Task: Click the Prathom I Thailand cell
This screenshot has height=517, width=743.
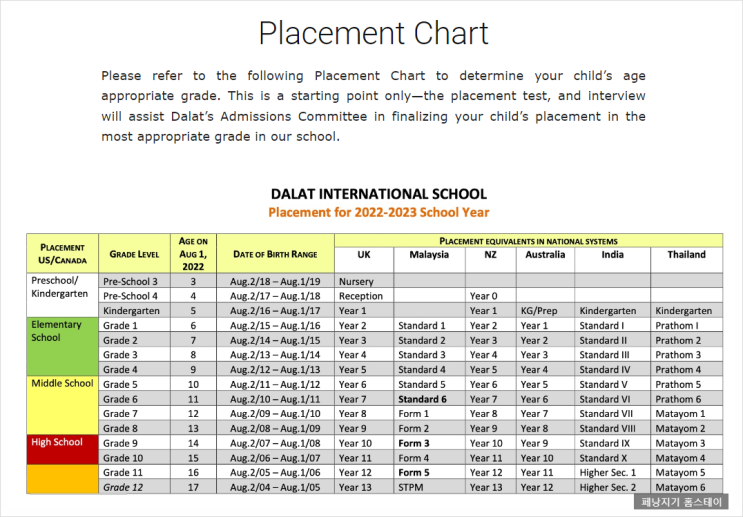Action: click(686, 325)
